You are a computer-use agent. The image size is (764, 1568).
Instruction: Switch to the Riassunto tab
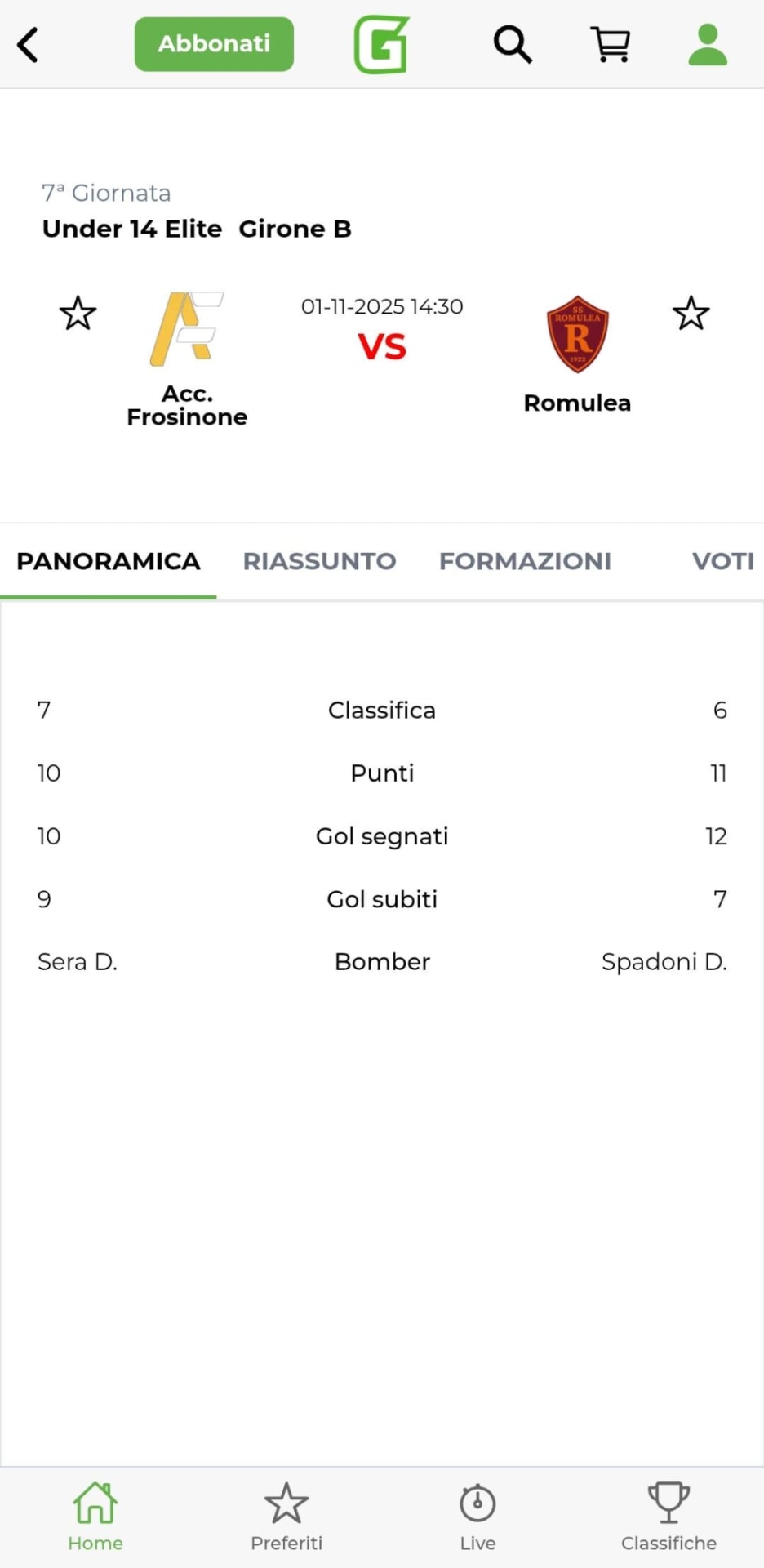point(319,561)
